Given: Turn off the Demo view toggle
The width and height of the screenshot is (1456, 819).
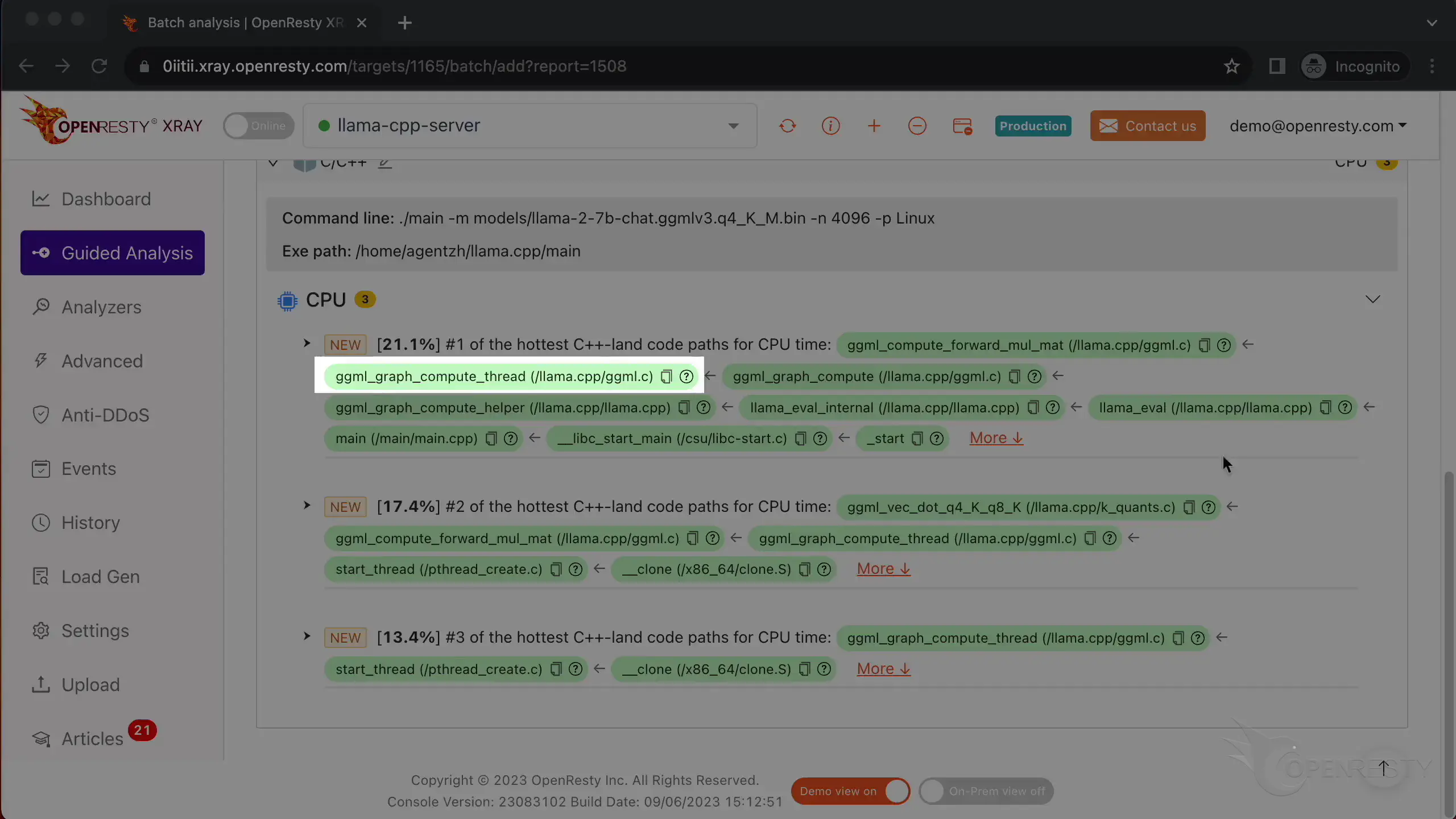Looking at the screenshot, I should (850, 791).
